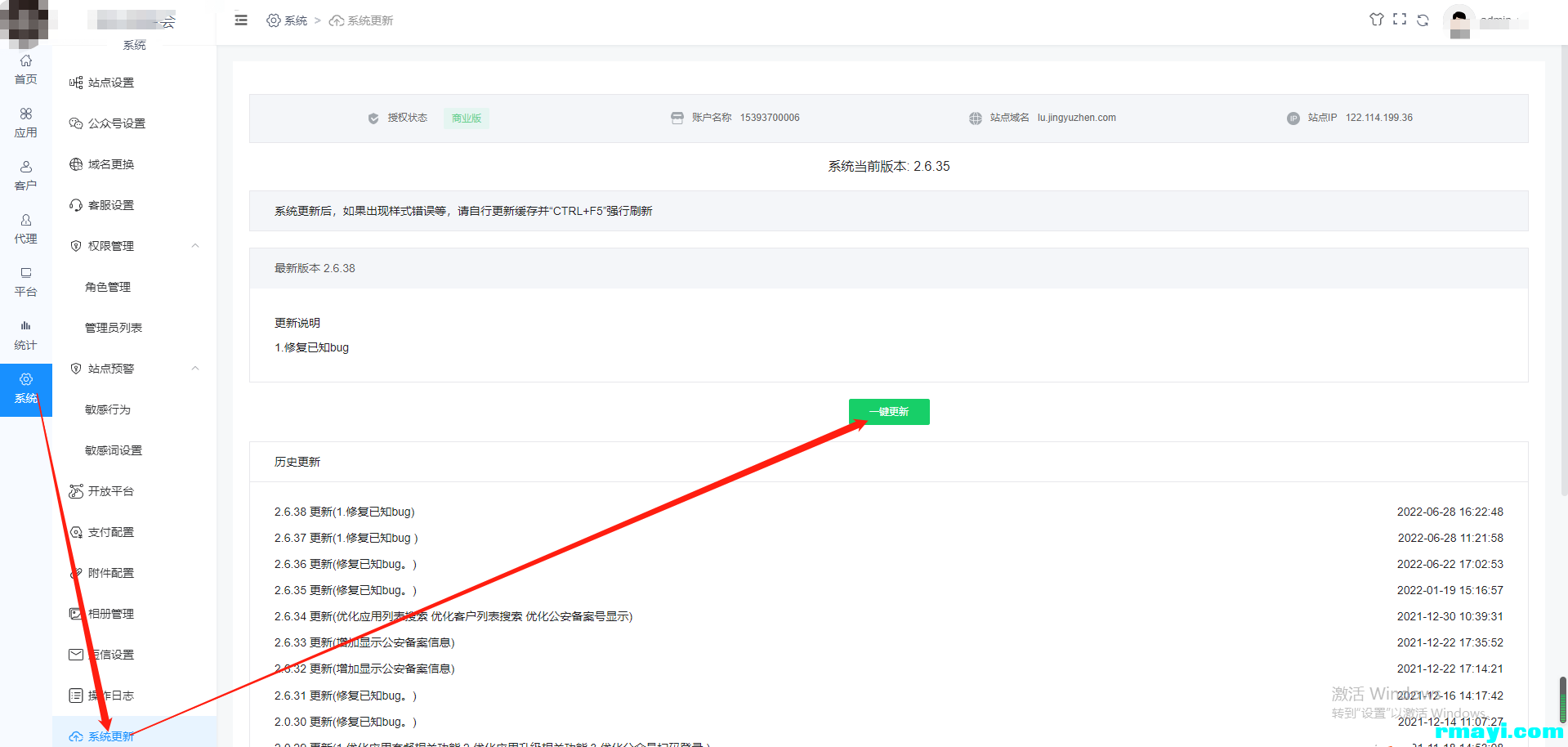Click the IP badge icon beside 站点IP
The height and width of the screenshot is (747, 1568).
click(1293, 119)
